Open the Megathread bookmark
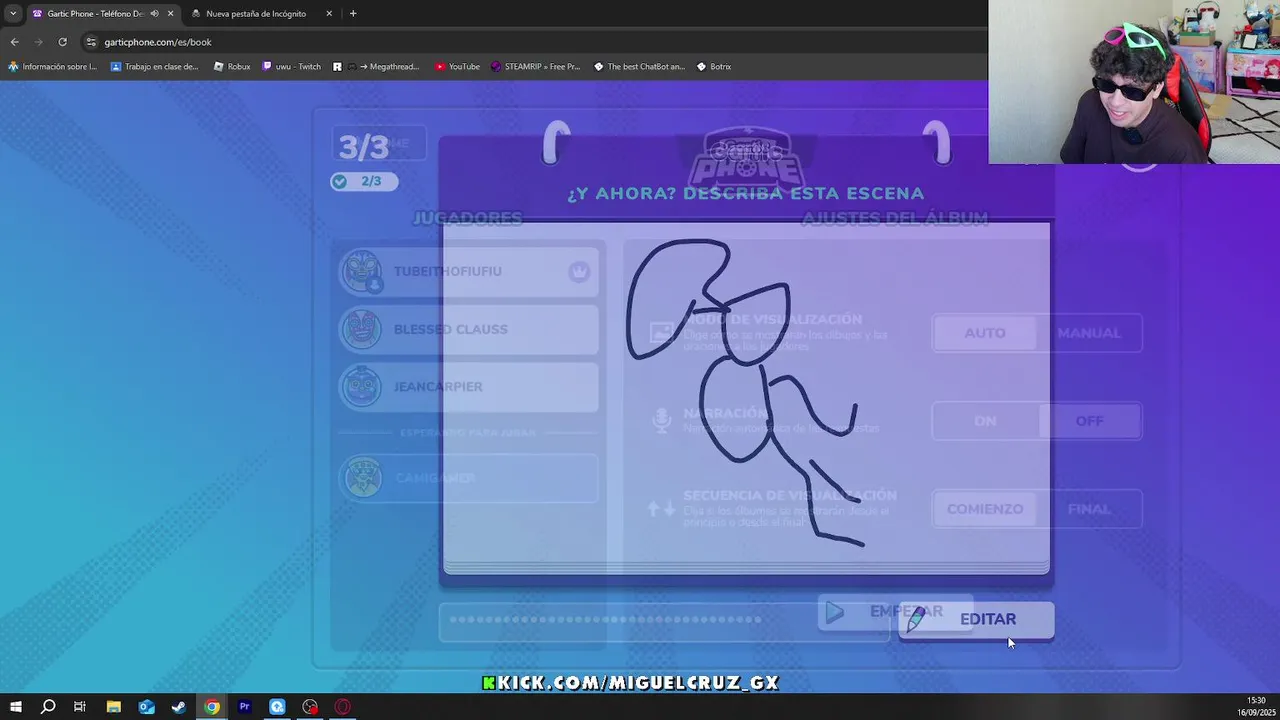 click(376, 67)
